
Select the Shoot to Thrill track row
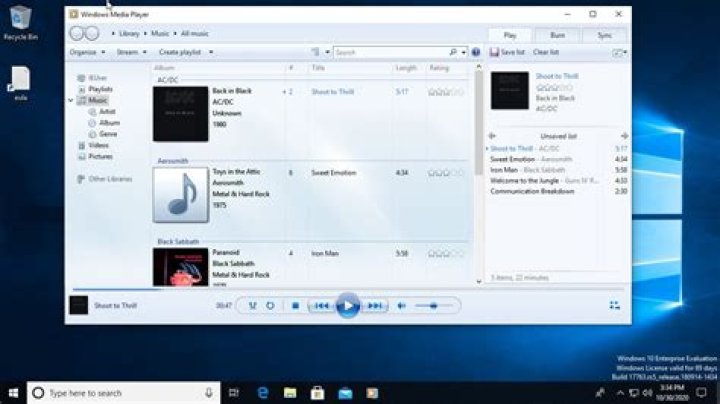click(x=374, y=92)
